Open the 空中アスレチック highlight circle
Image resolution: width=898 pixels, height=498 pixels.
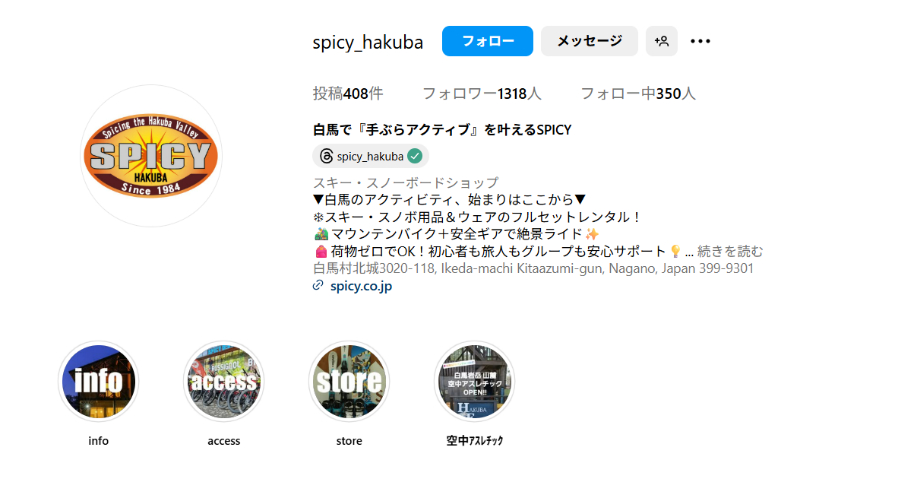(x=474, y=381)
